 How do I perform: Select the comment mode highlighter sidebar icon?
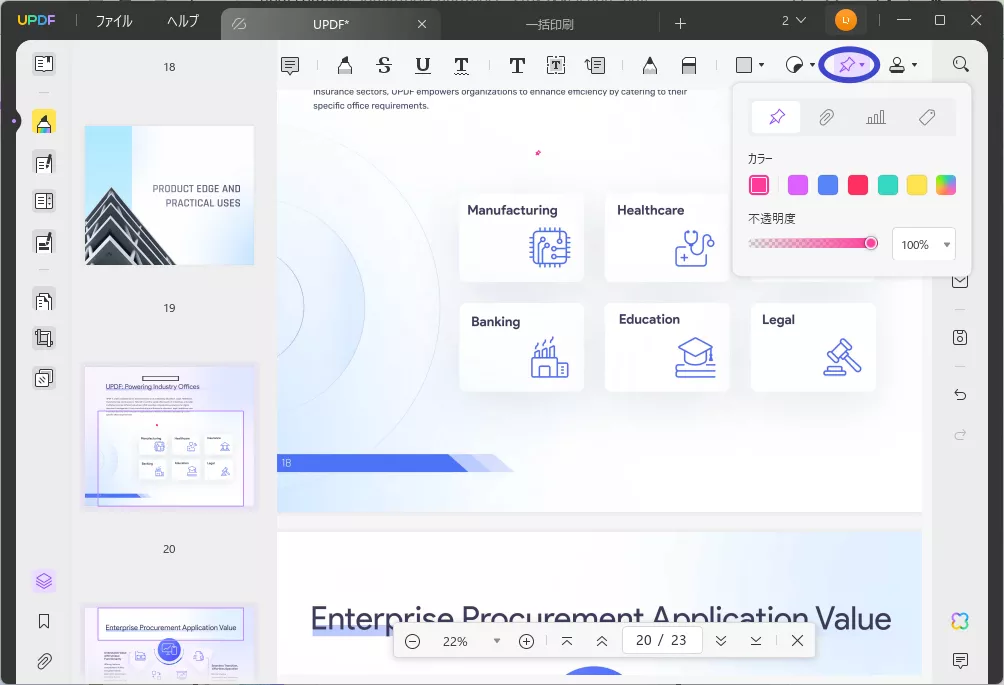pyautogui.click(x=44, y=122)
